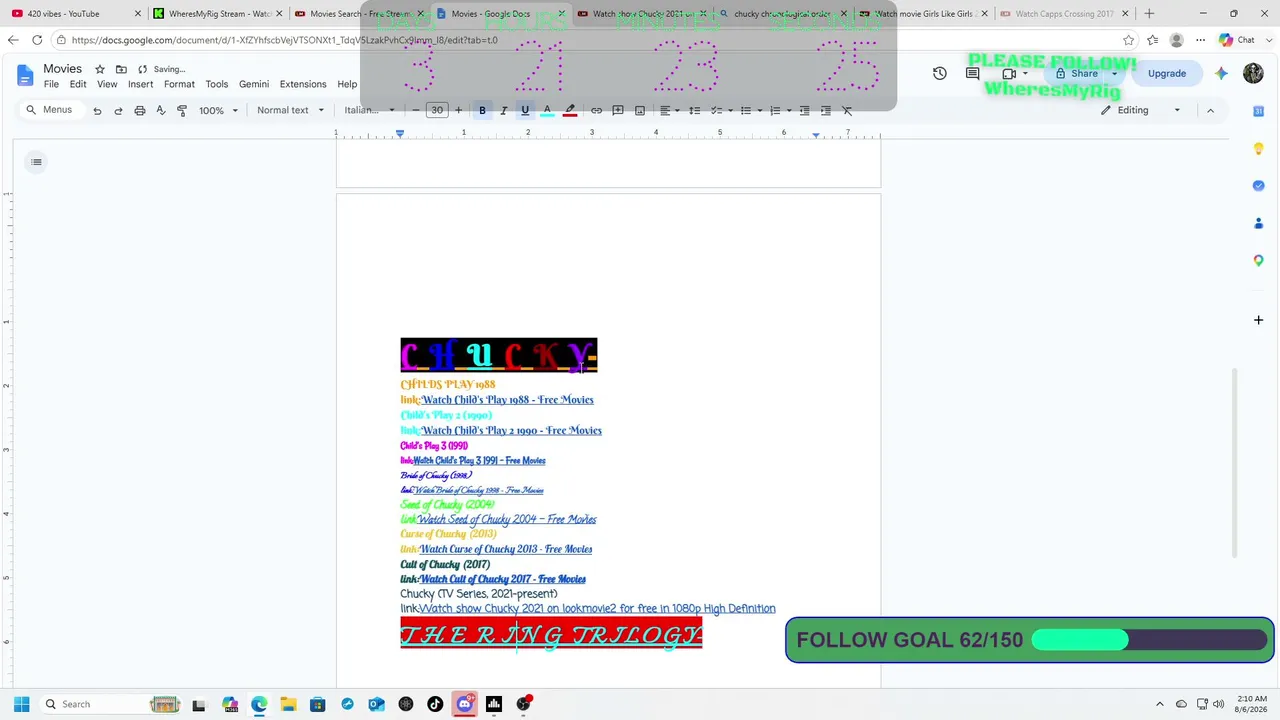Open the Docs home icon
Screen dimensions: 1280x720
click(24, 75)
